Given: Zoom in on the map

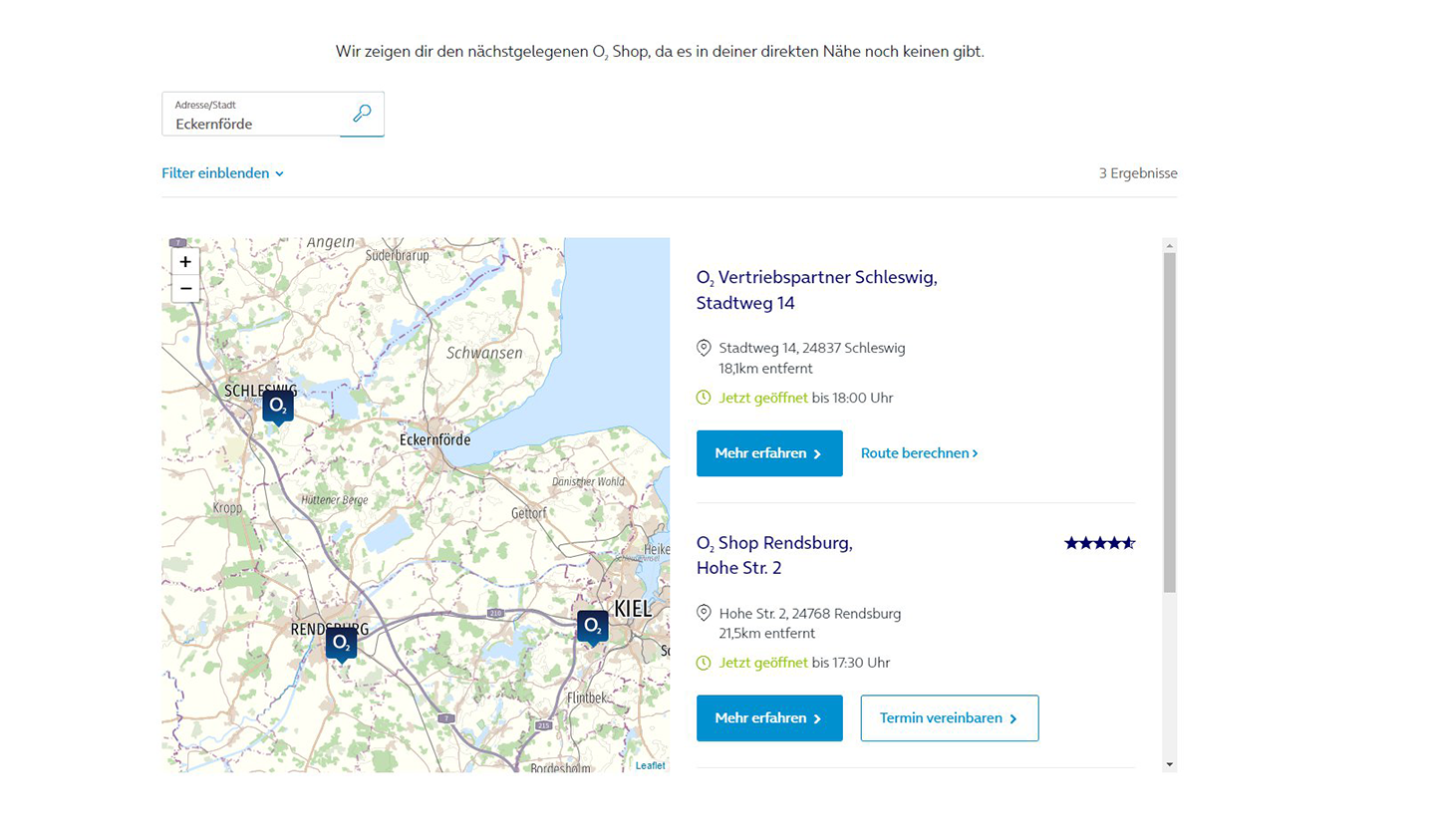Looking at the screenshot, I should tap(185, 261).
